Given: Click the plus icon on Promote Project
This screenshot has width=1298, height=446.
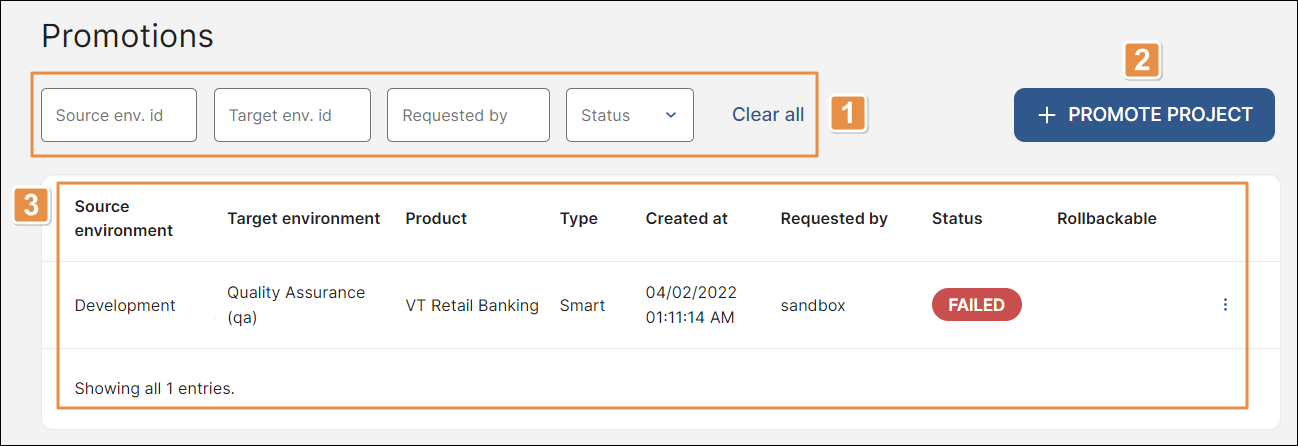Looking at the screenshot, I should pyautogui.click(x=1046, y=115).
